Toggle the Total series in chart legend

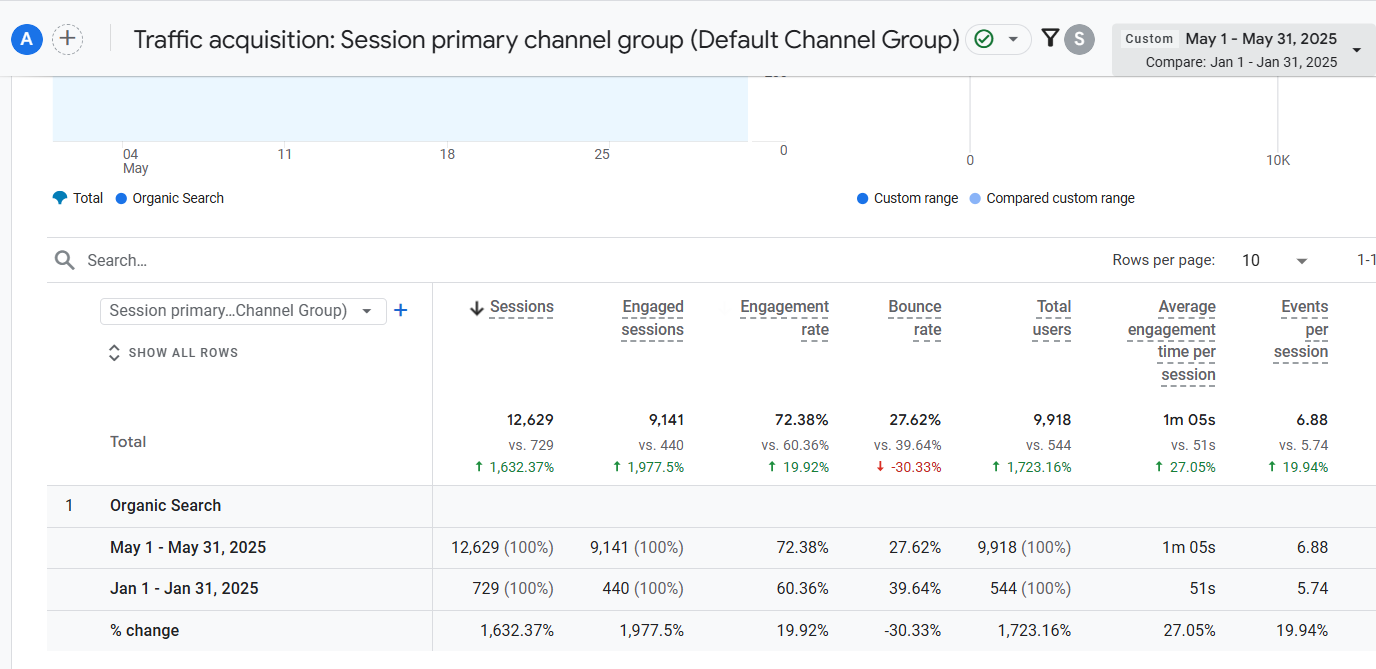pyautogui.click(x=78, y=198)
